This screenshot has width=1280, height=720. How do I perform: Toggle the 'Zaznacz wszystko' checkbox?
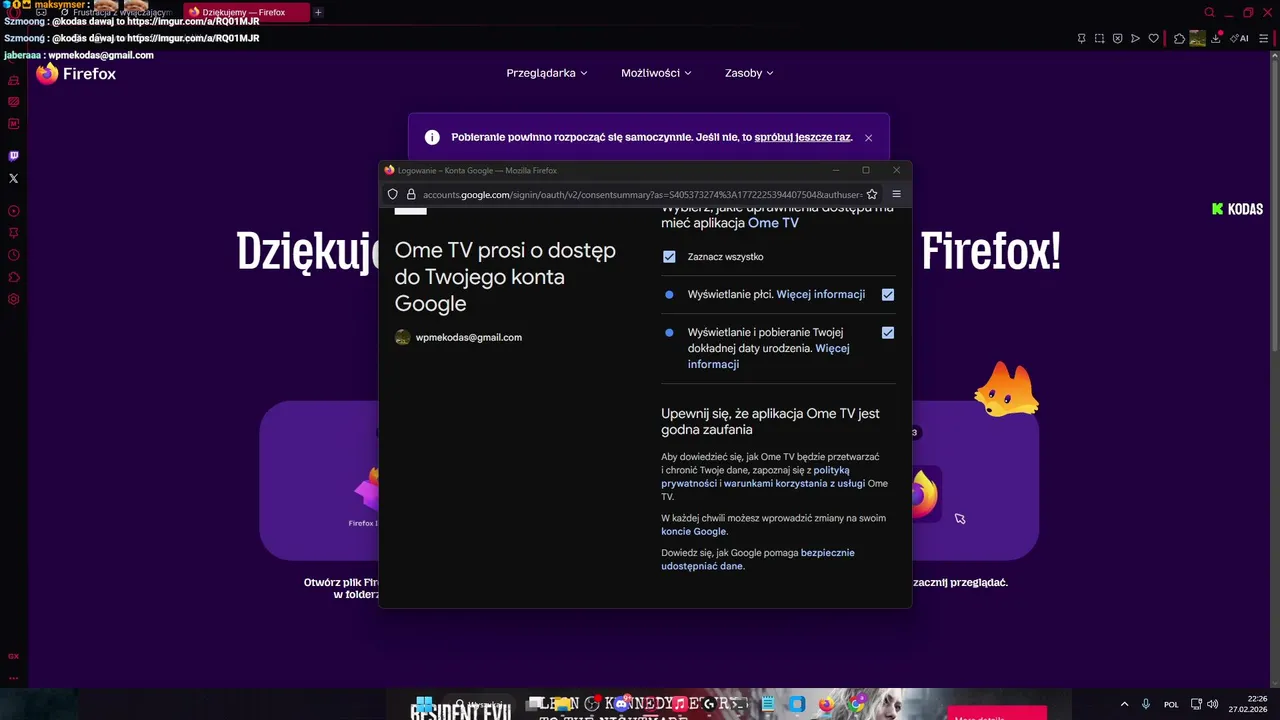[x=669, y=257]
